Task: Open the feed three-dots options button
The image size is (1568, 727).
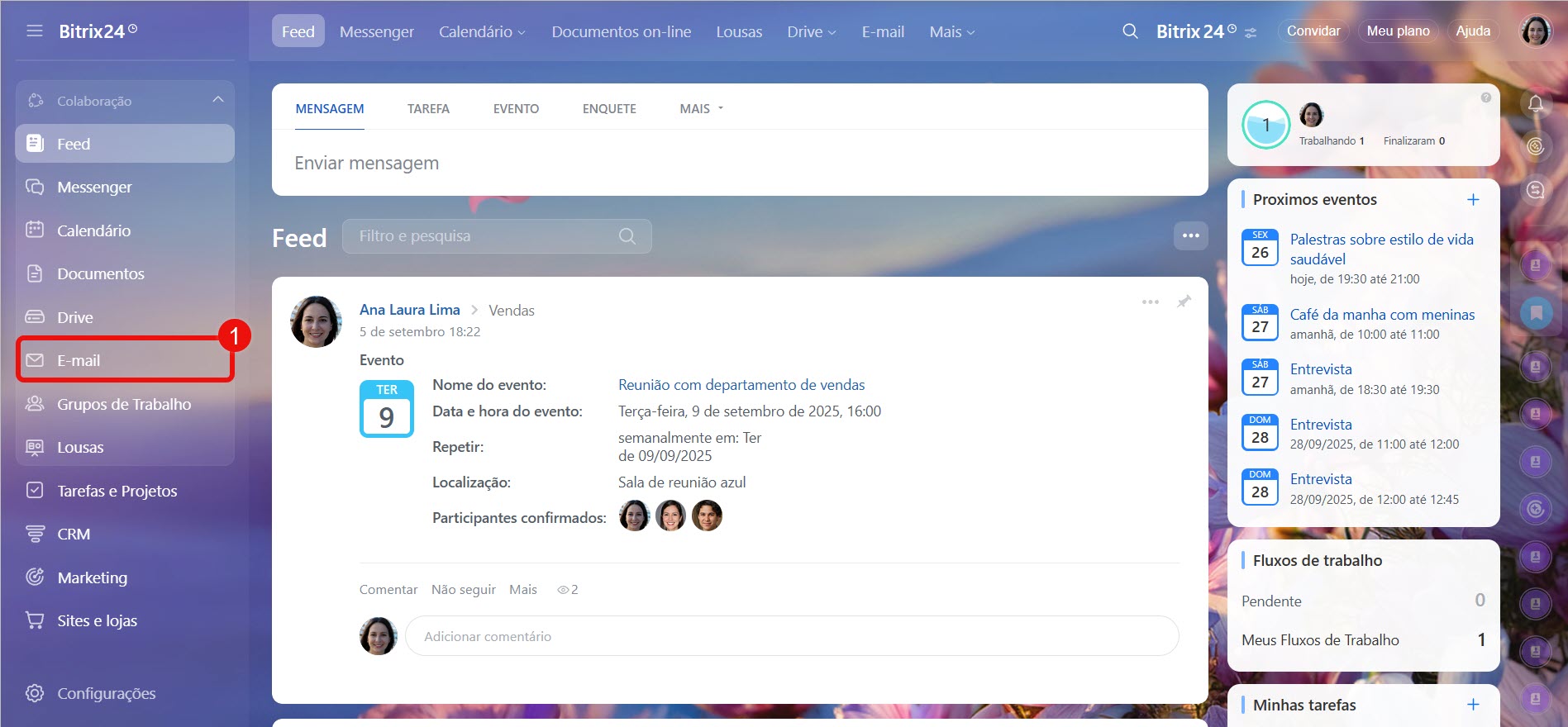Action: [x=1190, y=235]
